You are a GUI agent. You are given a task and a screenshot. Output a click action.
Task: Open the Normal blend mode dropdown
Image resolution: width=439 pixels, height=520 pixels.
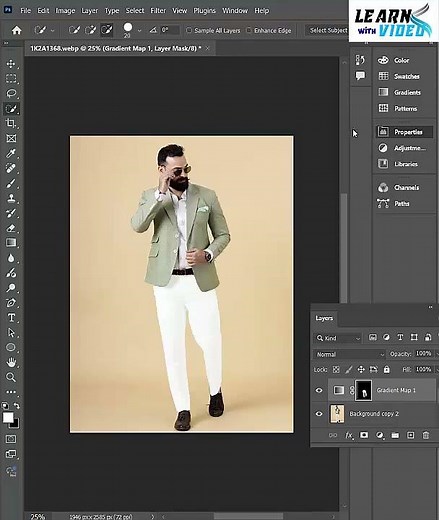(x=349, y=354)
